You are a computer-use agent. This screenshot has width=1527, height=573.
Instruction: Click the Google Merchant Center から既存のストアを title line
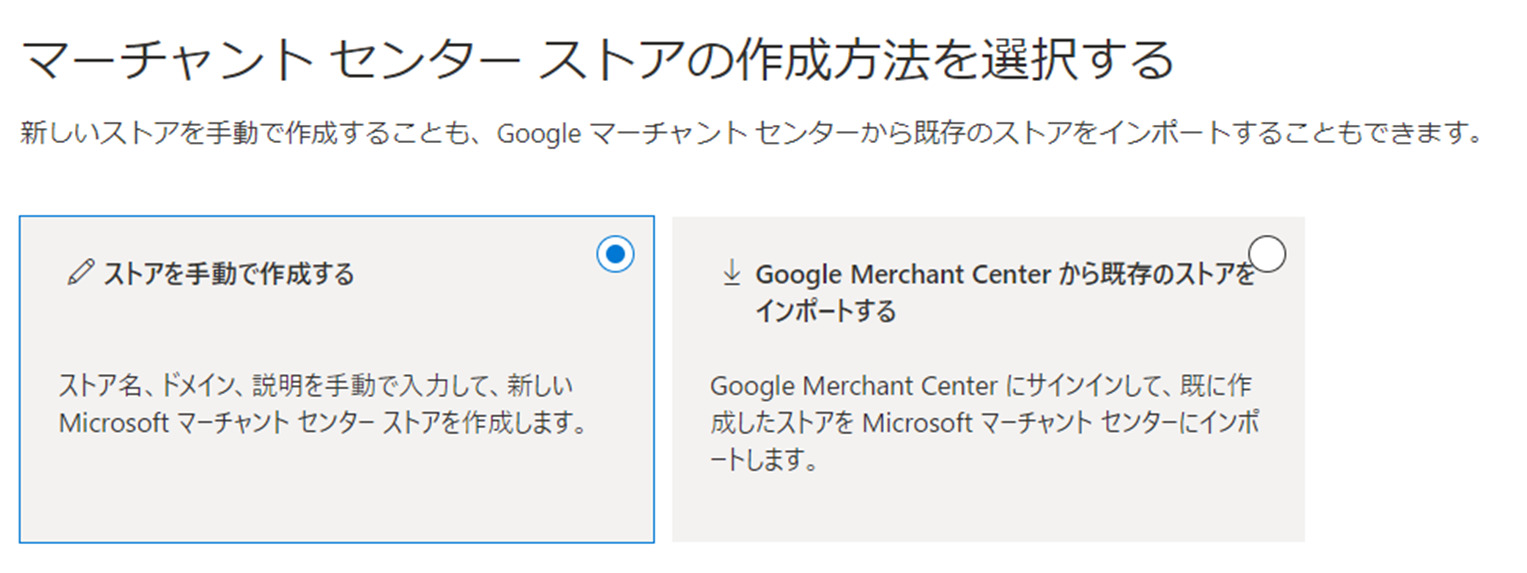coord(1004,274)
